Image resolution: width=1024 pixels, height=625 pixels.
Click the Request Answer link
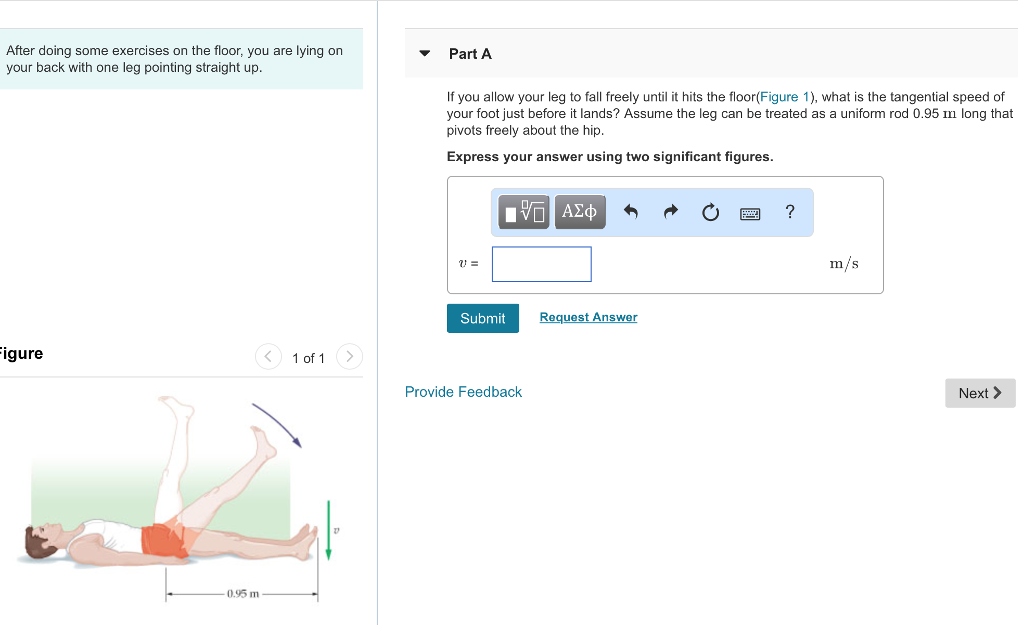pyautogui.click(x=588, y=317)
